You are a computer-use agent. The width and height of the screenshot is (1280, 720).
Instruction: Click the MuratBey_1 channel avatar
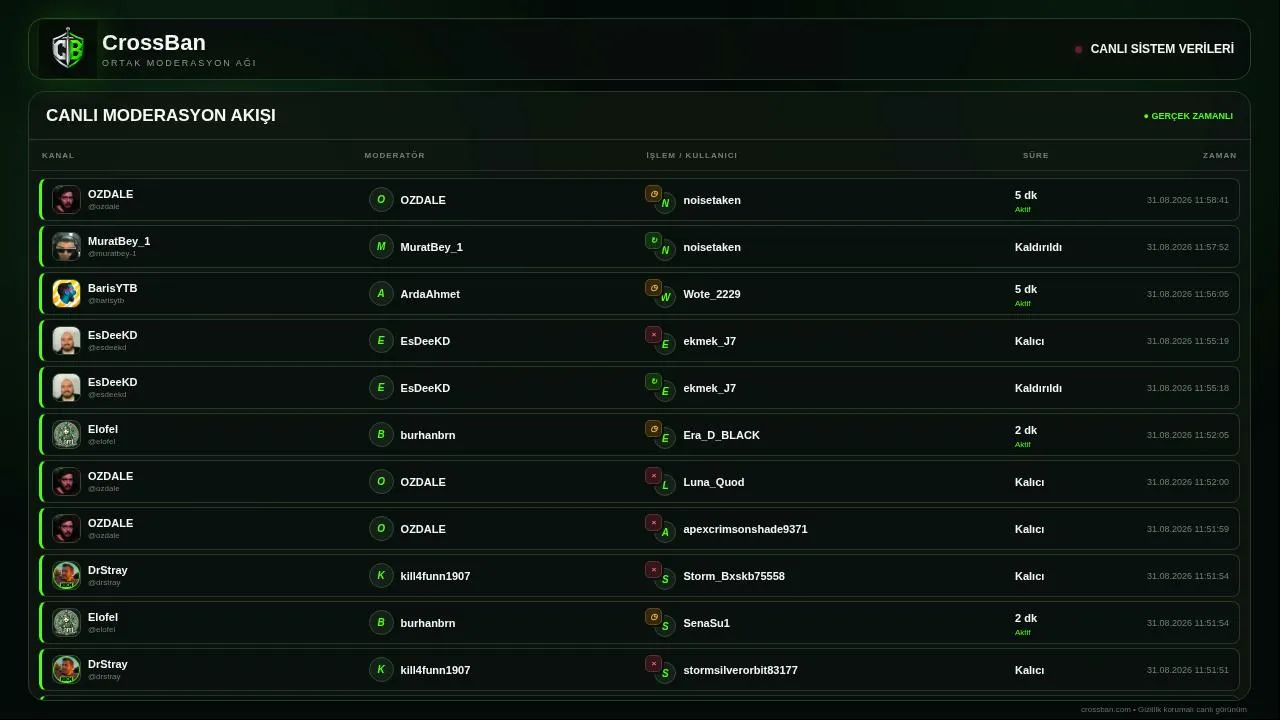point(66,246)
